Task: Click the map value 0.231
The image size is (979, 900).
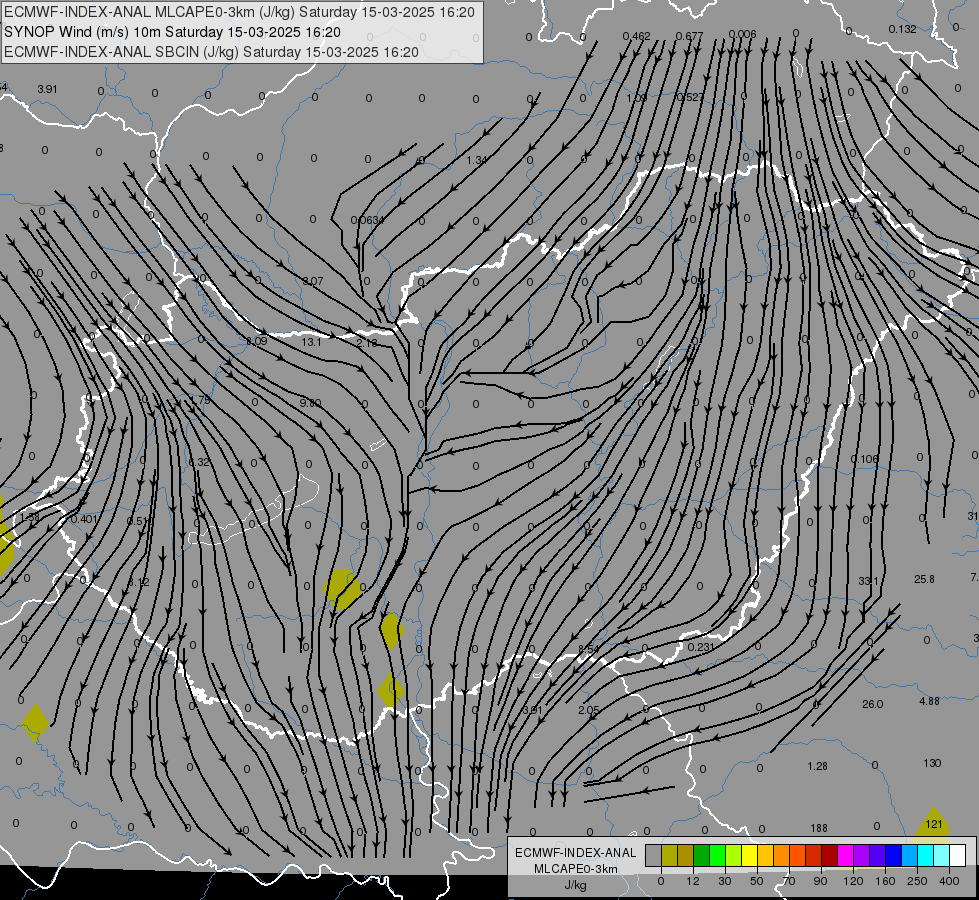Action: coord(701,647)
